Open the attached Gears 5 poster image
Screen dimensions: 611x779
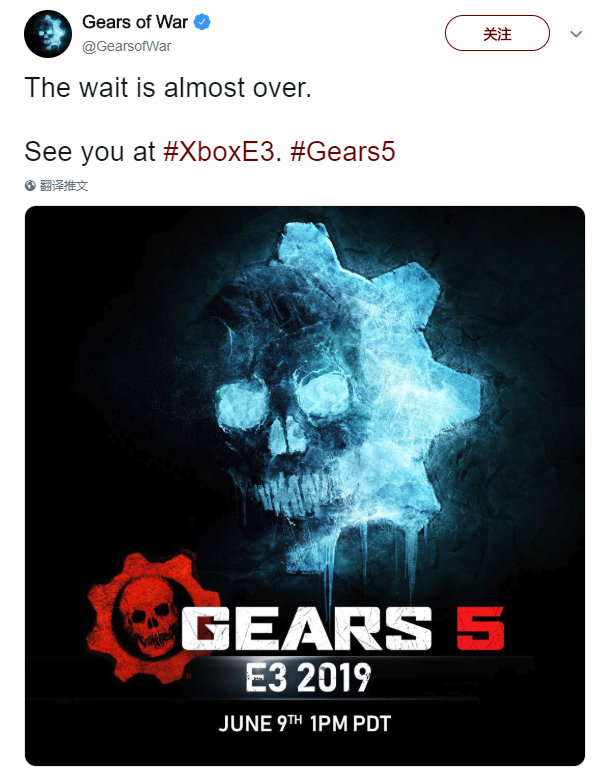(305, 486)
